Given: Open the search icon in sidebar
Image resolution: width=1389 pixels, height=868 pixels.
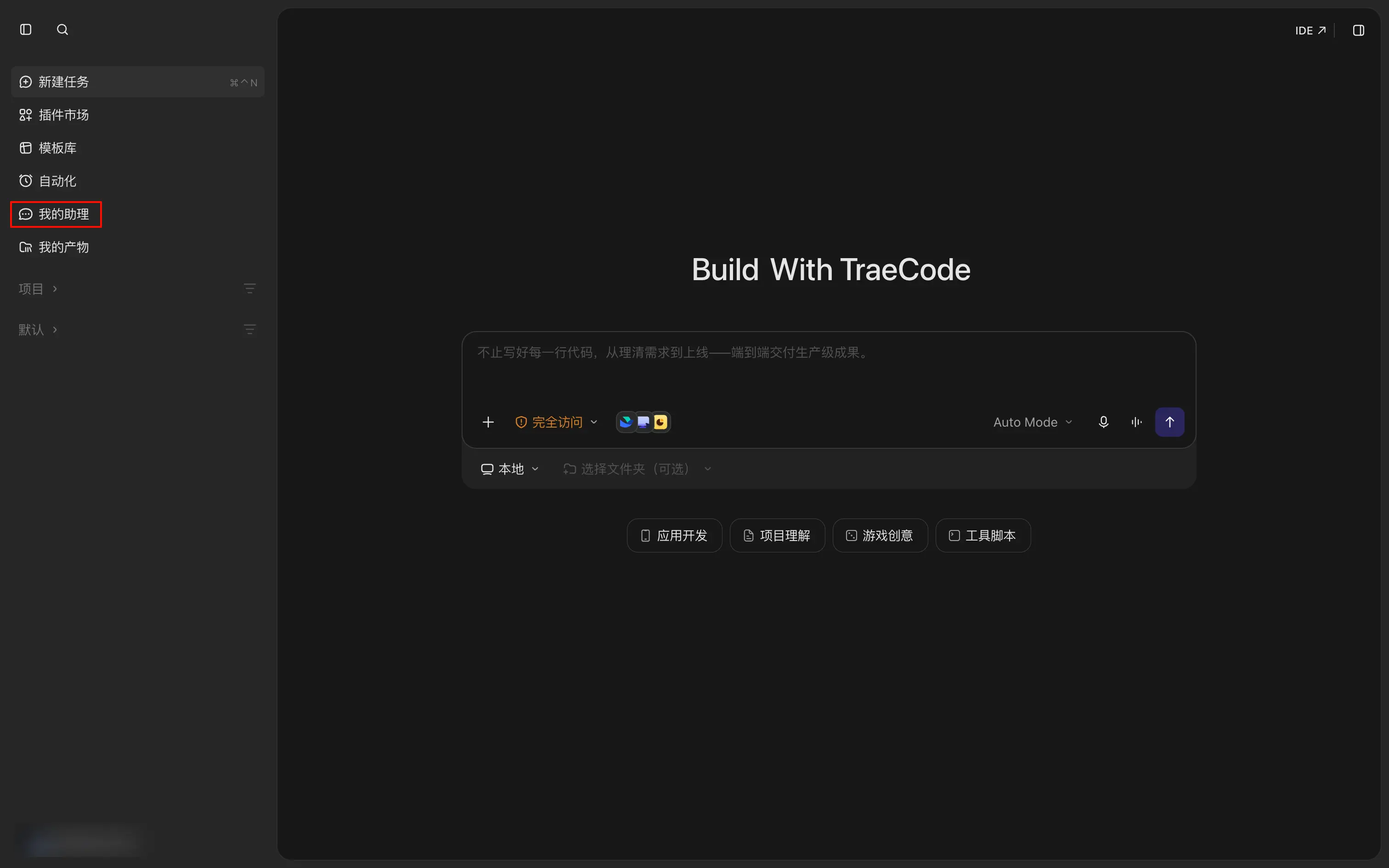Looking at the screenshot, I should coord(62,29).
